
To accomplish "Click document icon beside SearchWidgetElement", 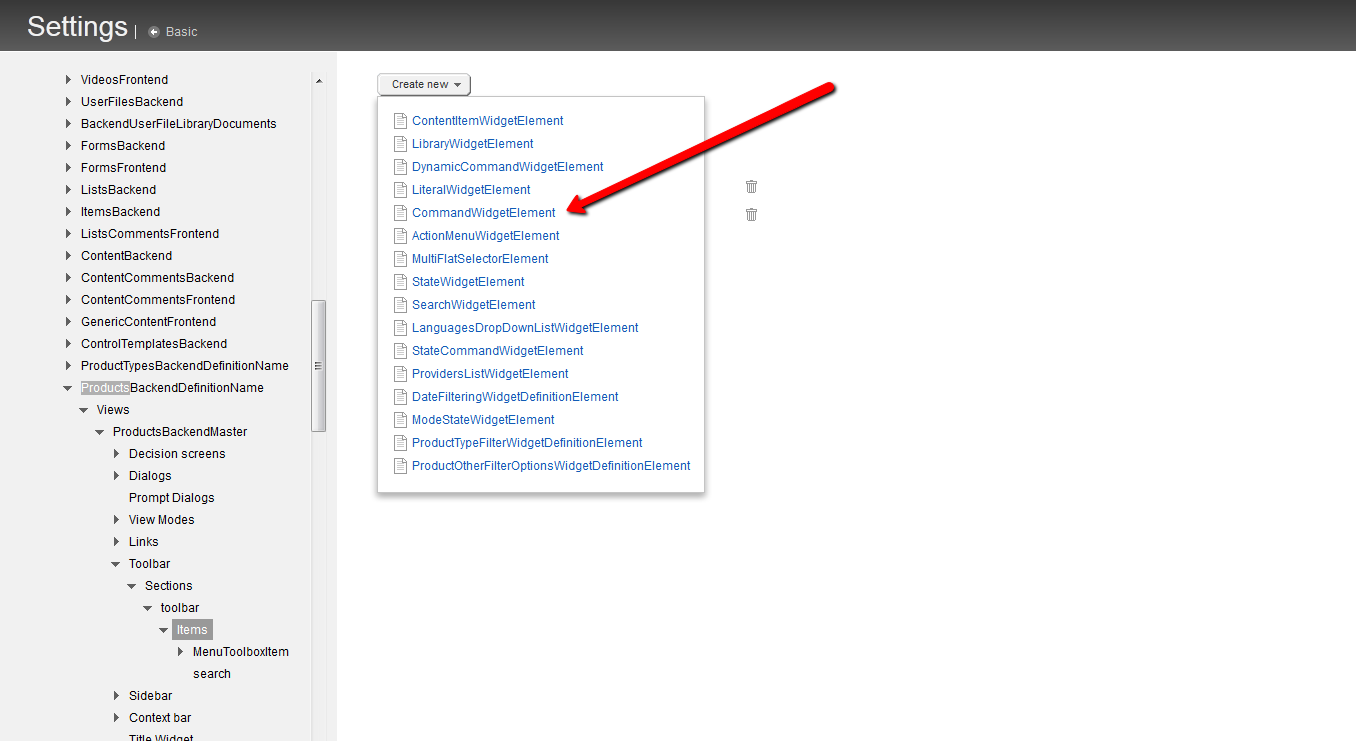I will [x=400, y=305].
